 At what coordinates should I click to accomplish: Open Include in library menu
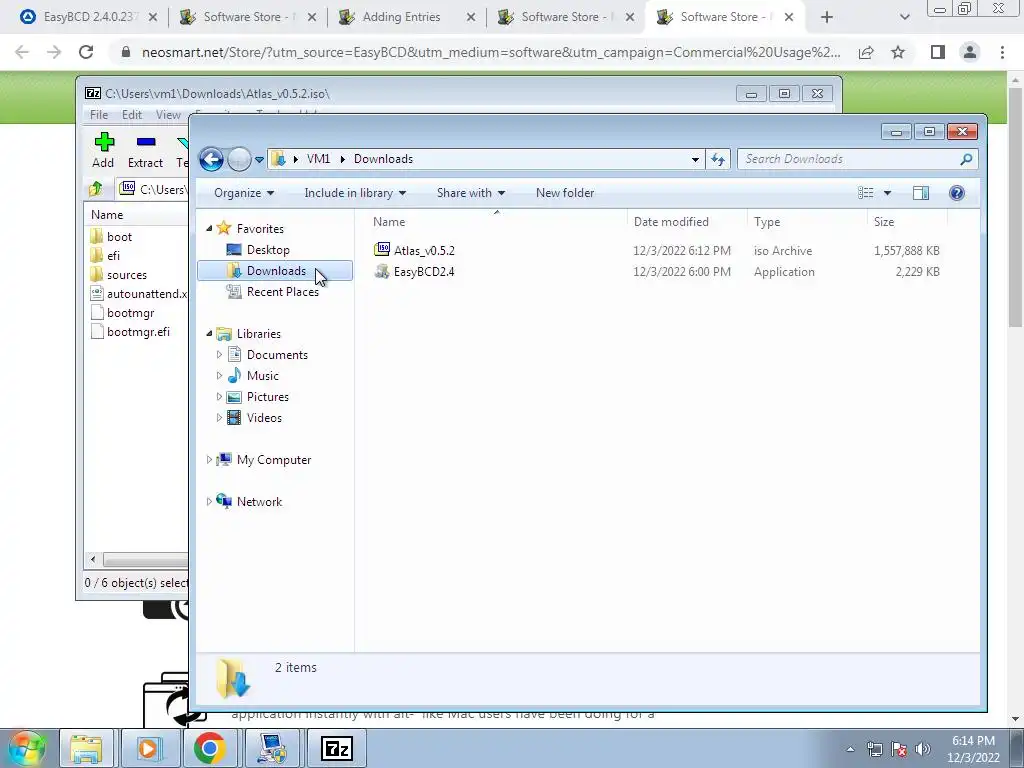point(355,193)
